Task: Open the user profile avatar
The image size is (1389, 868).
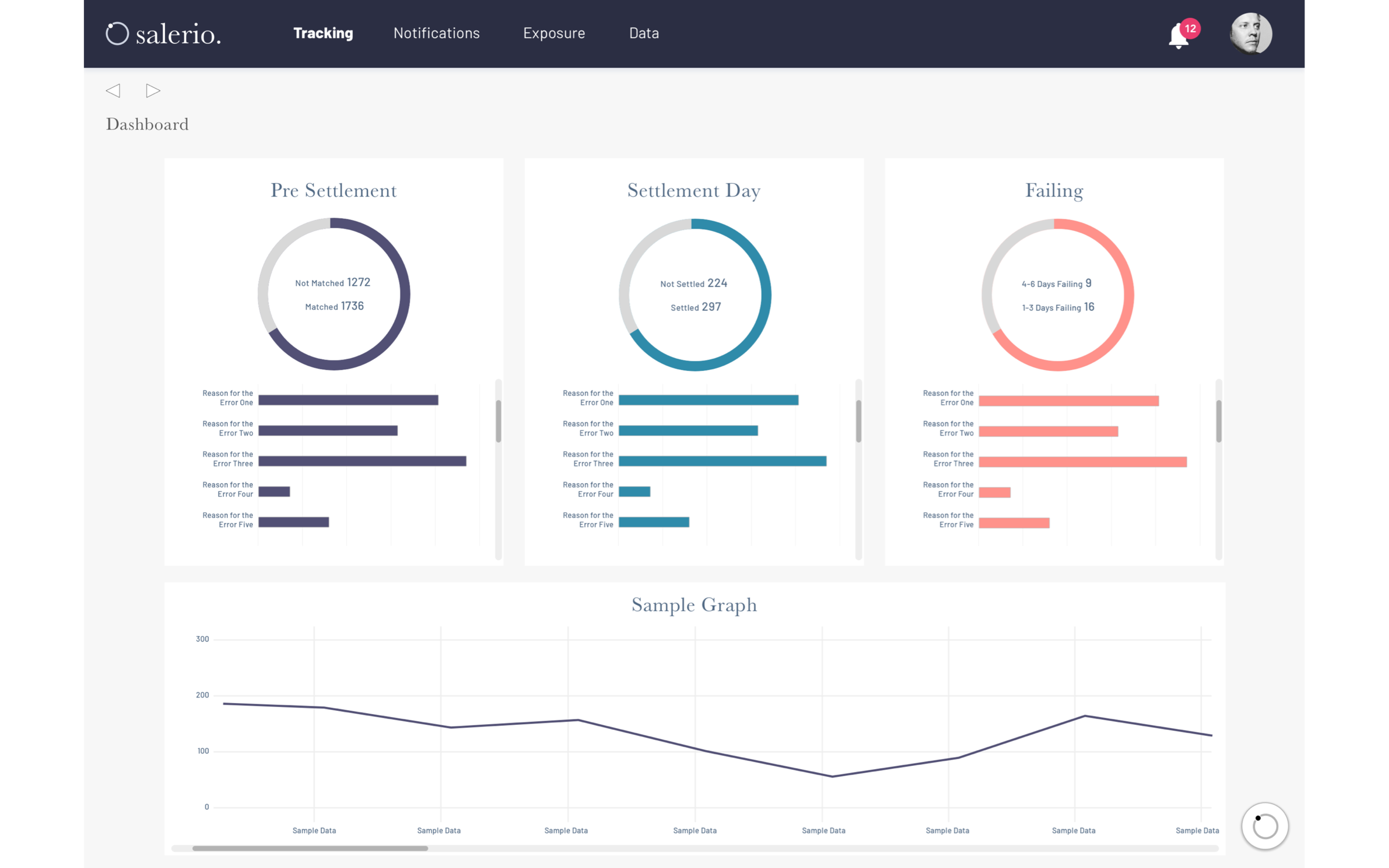Action: point(1251,34)
